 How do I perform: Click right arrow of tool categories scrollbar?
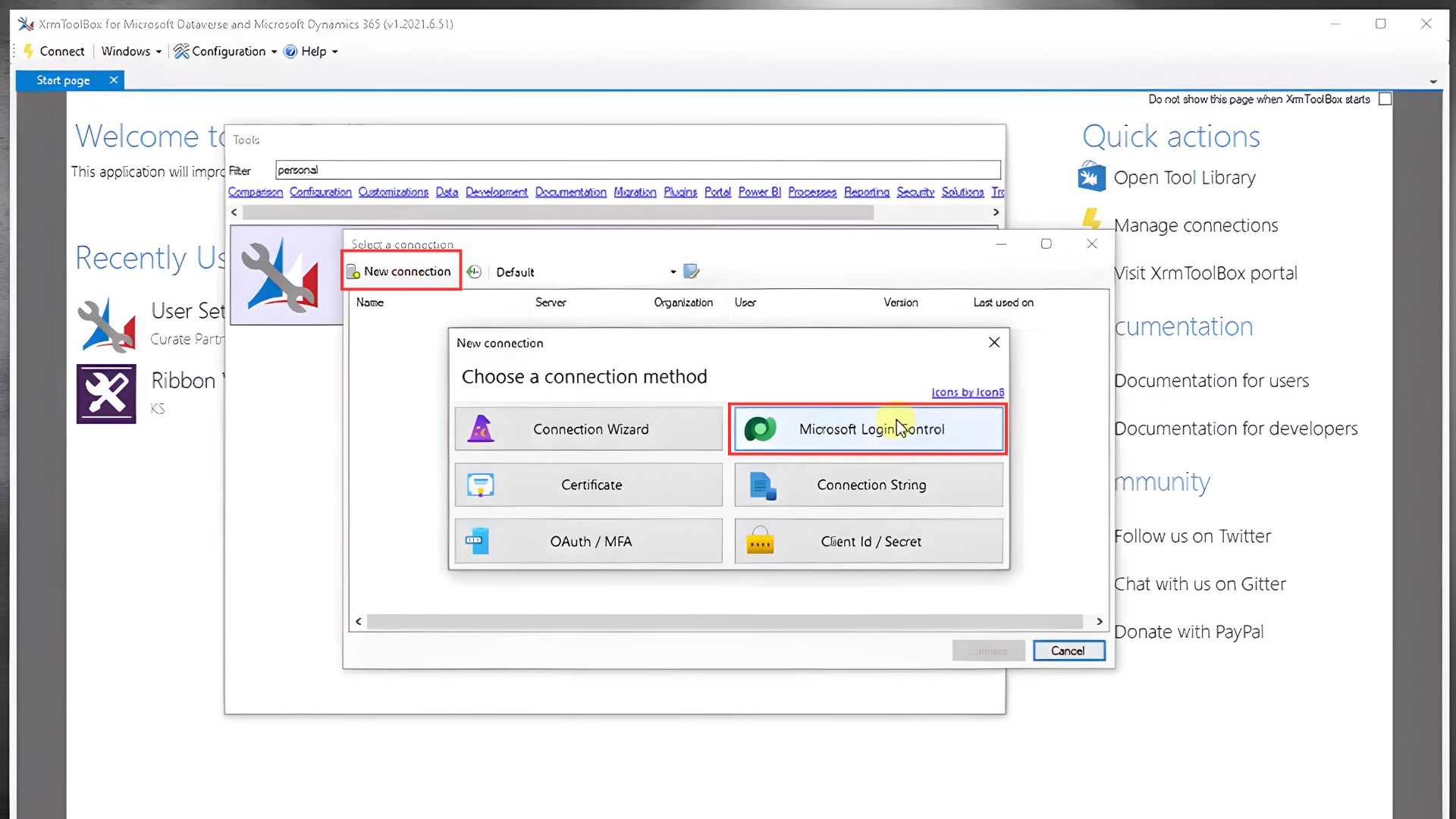tap(996, 212)
